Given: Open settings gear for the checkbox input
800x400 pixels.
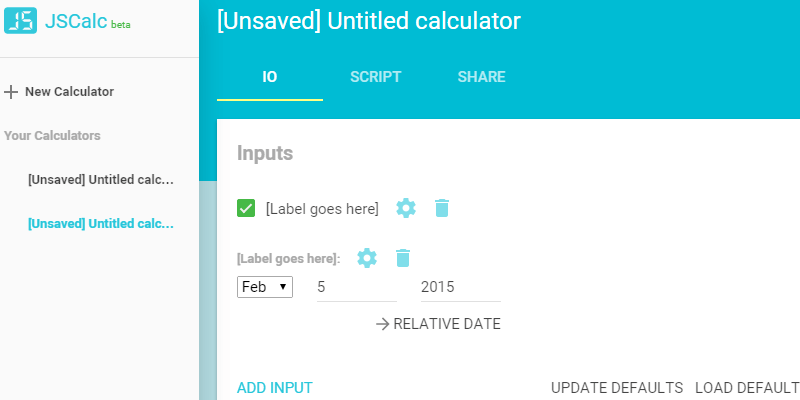Looking at the screenshot, I should coord(405,208).
